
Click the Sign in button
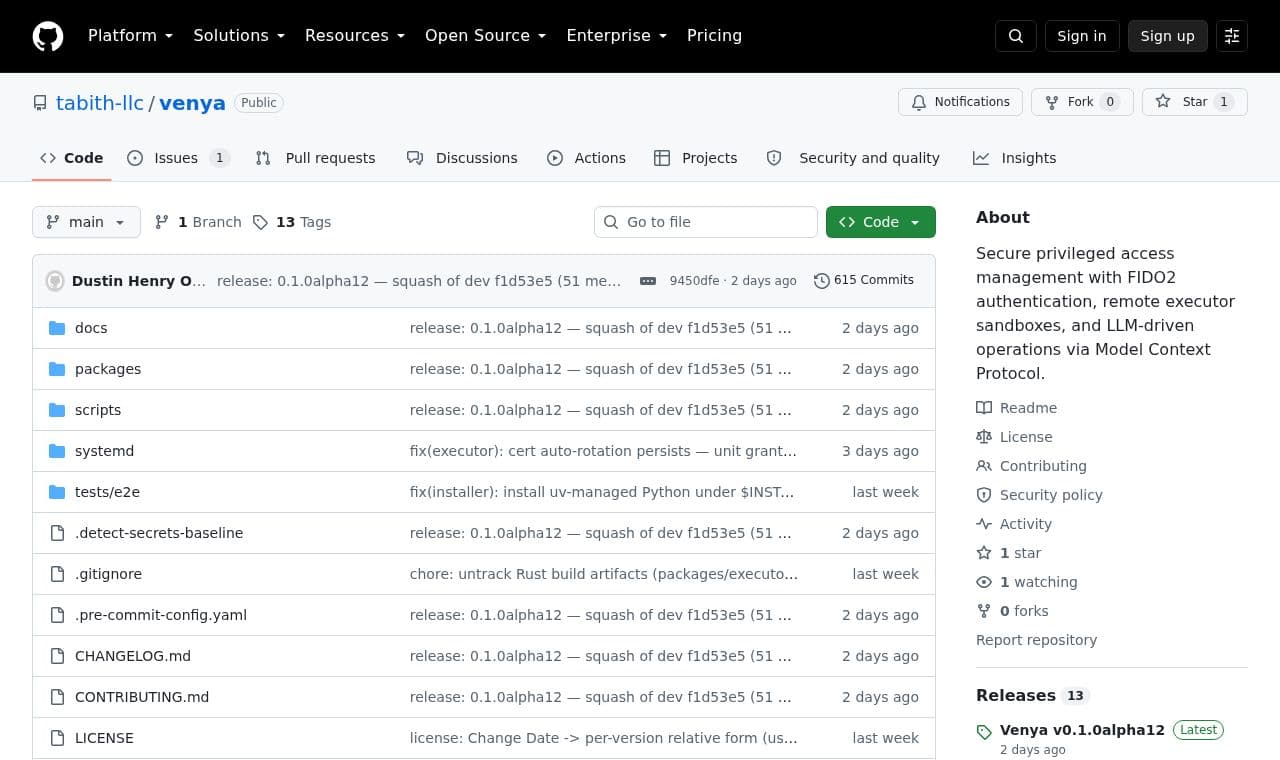coord(1082,36)
